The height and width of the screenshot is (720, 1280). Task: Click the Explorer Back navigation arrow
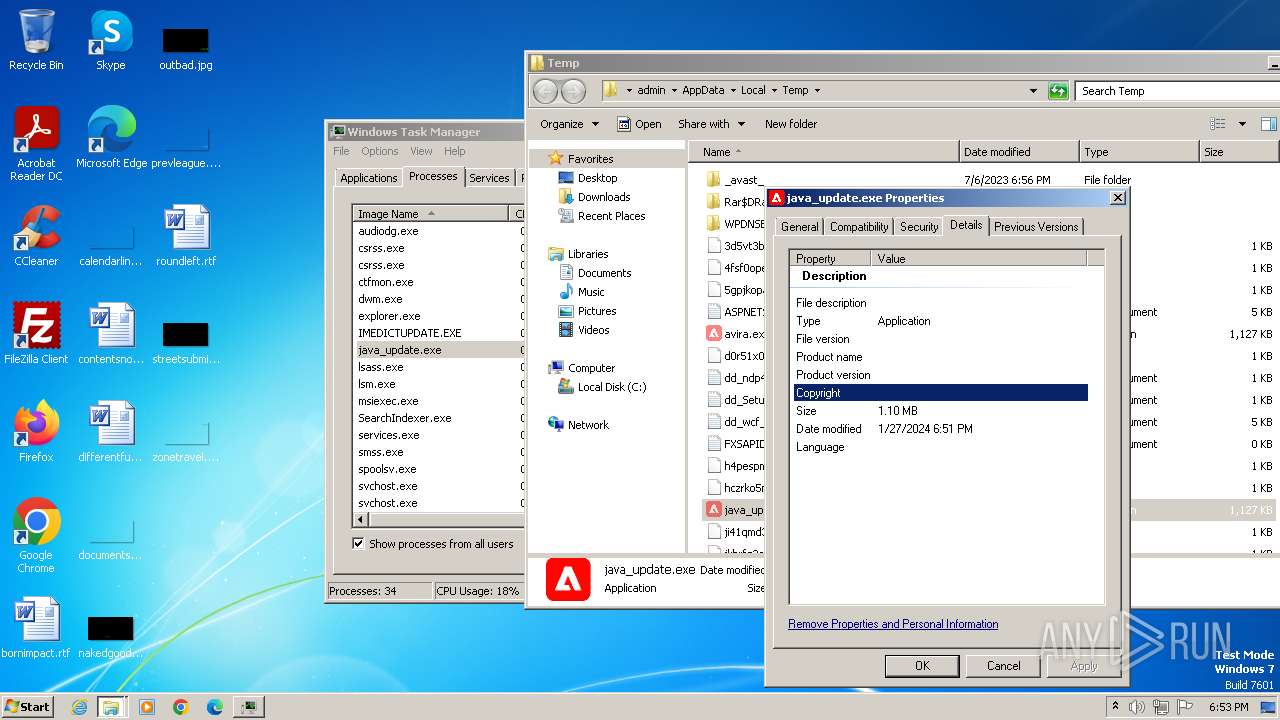(545, 91)
